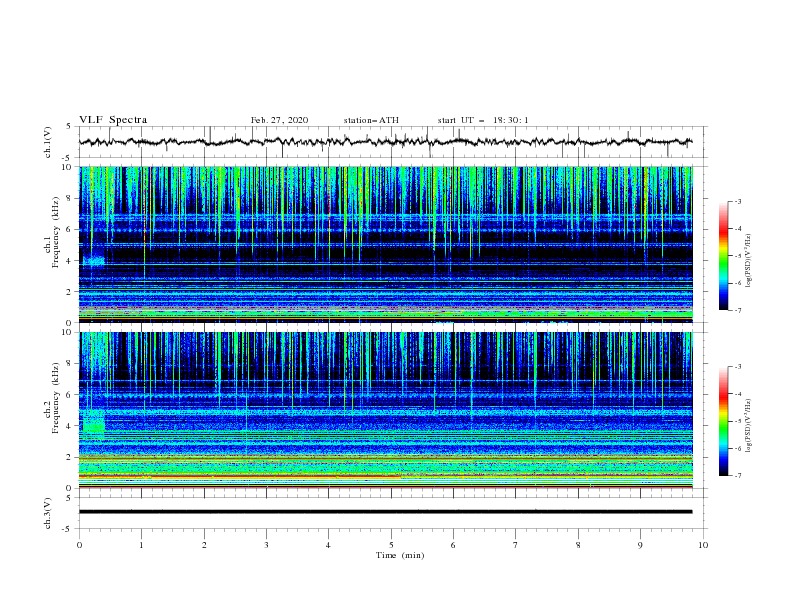Click the "station=ATH" header label
Image resolution: width=792 pixels, height=612 pixels.
click(x=371, y=120)
